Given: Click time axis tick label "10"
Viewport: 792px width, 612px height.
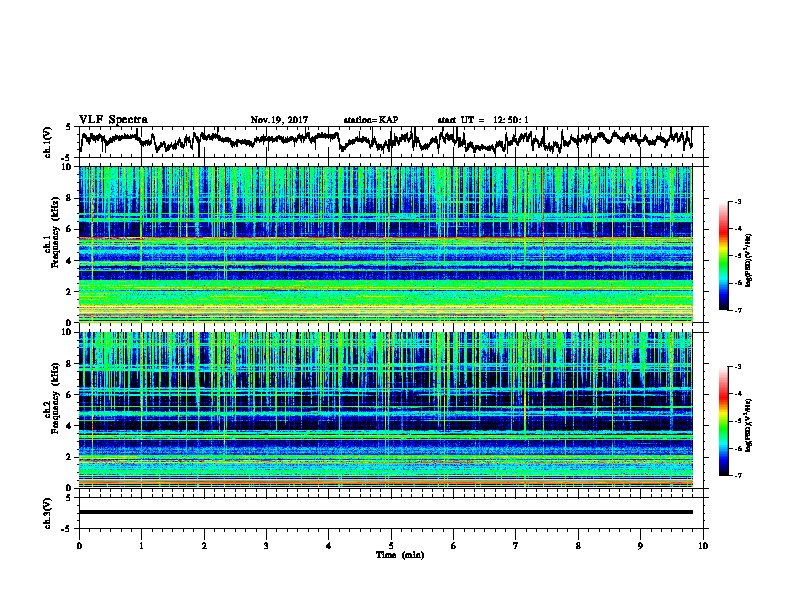Looking at the screenshot, I should [x=703, y=546].
